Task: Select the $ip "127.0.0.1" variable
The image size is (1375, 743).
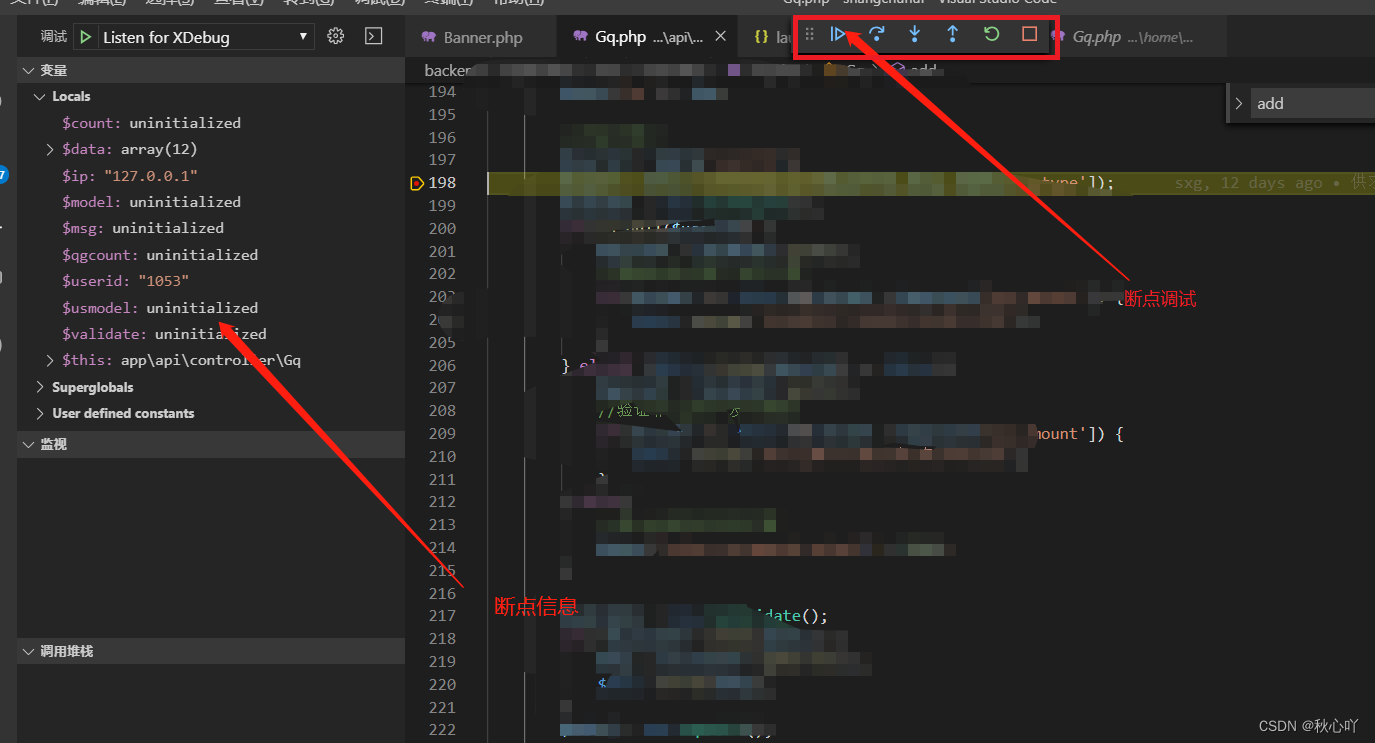Action: (x=211, y=175)
